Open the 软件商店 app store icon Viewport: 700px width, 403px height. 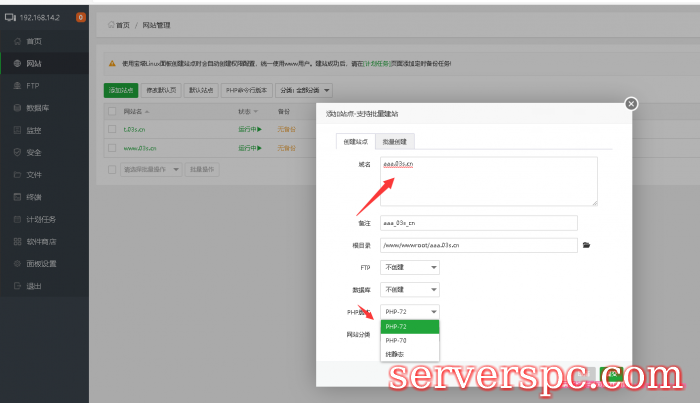tap(15, 242)
